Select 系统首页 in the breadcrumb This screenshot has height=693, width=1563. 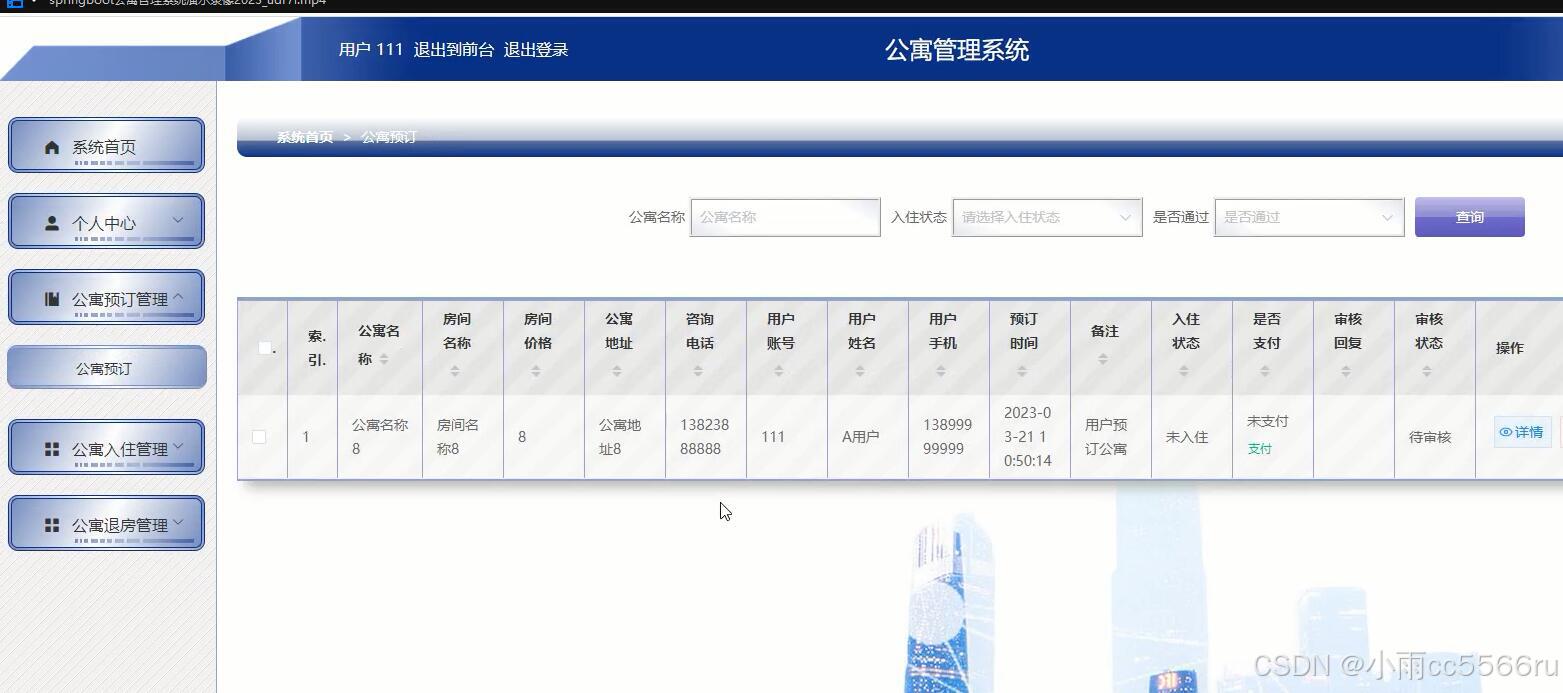(x=303, y=137)
